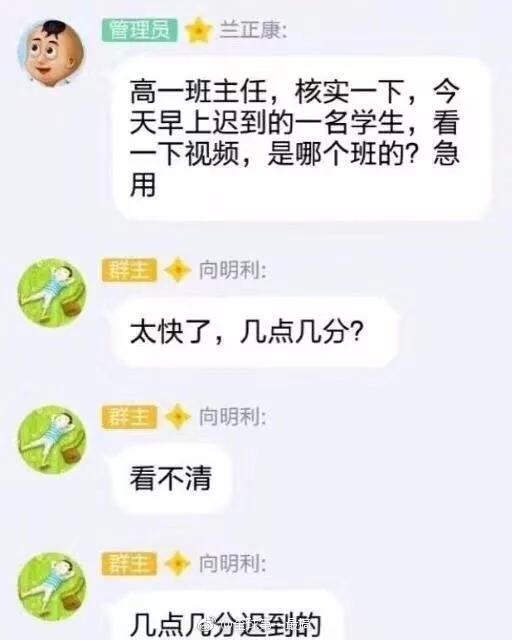Tap 向明利's avatar beside 看不清 message
Screen dimensions: 512x640
click(x=52, y=440)
